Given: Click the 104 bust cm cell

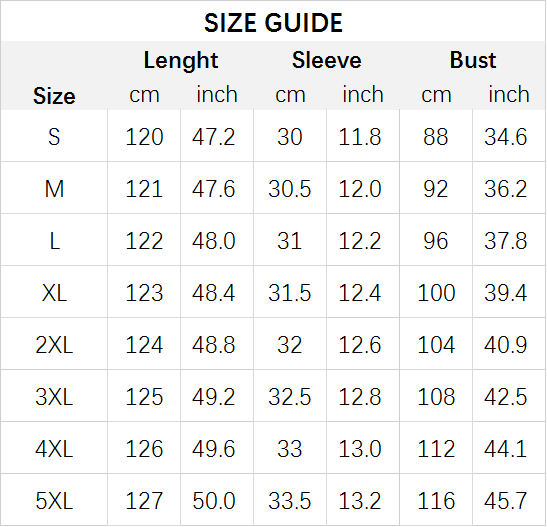Looking at the screenshot, I should (x=436, y=345).
